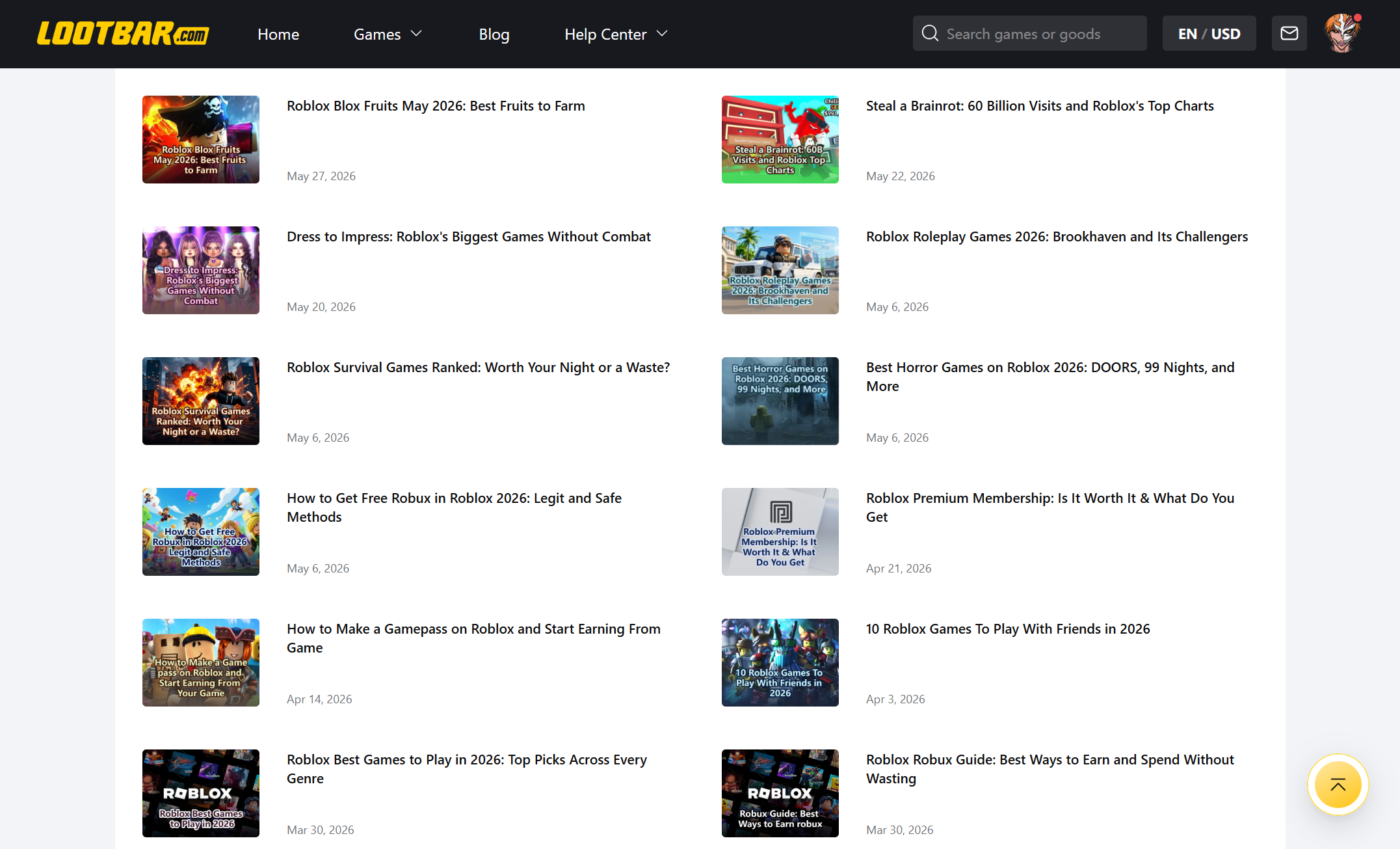Click the Roblox Roleplay Games Brookhaven thumbnail
The image size is (1400, 849).
pyautogui.click(x=780, y=270)
